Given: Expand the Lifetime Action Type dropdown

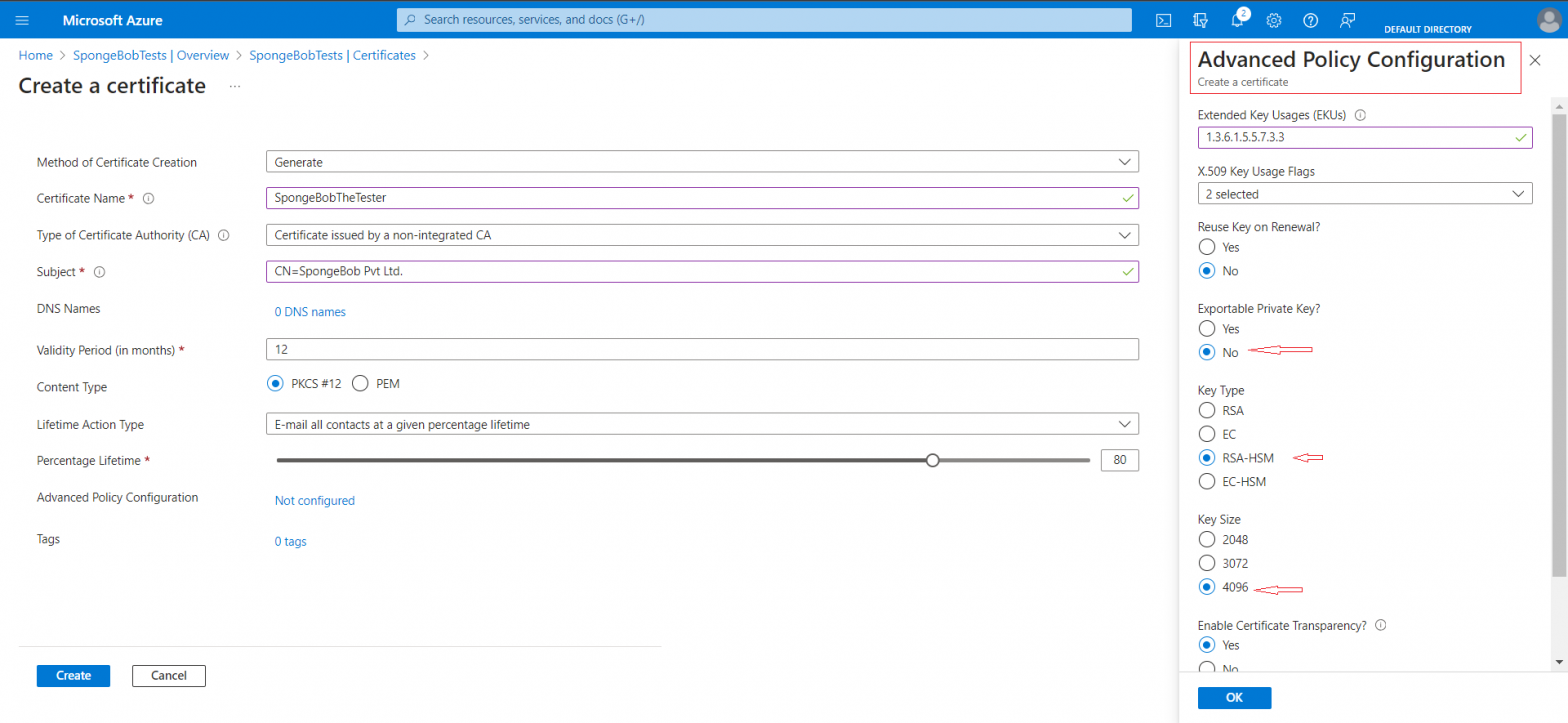Looking at the screenshot, I should coord(702,424).
